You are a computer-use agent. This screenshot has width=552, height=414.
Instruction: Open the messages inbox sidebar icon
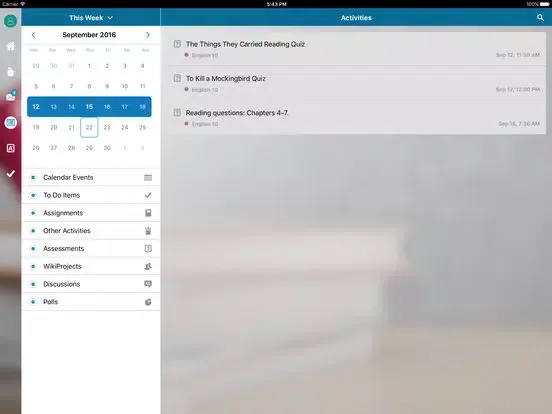11,96
